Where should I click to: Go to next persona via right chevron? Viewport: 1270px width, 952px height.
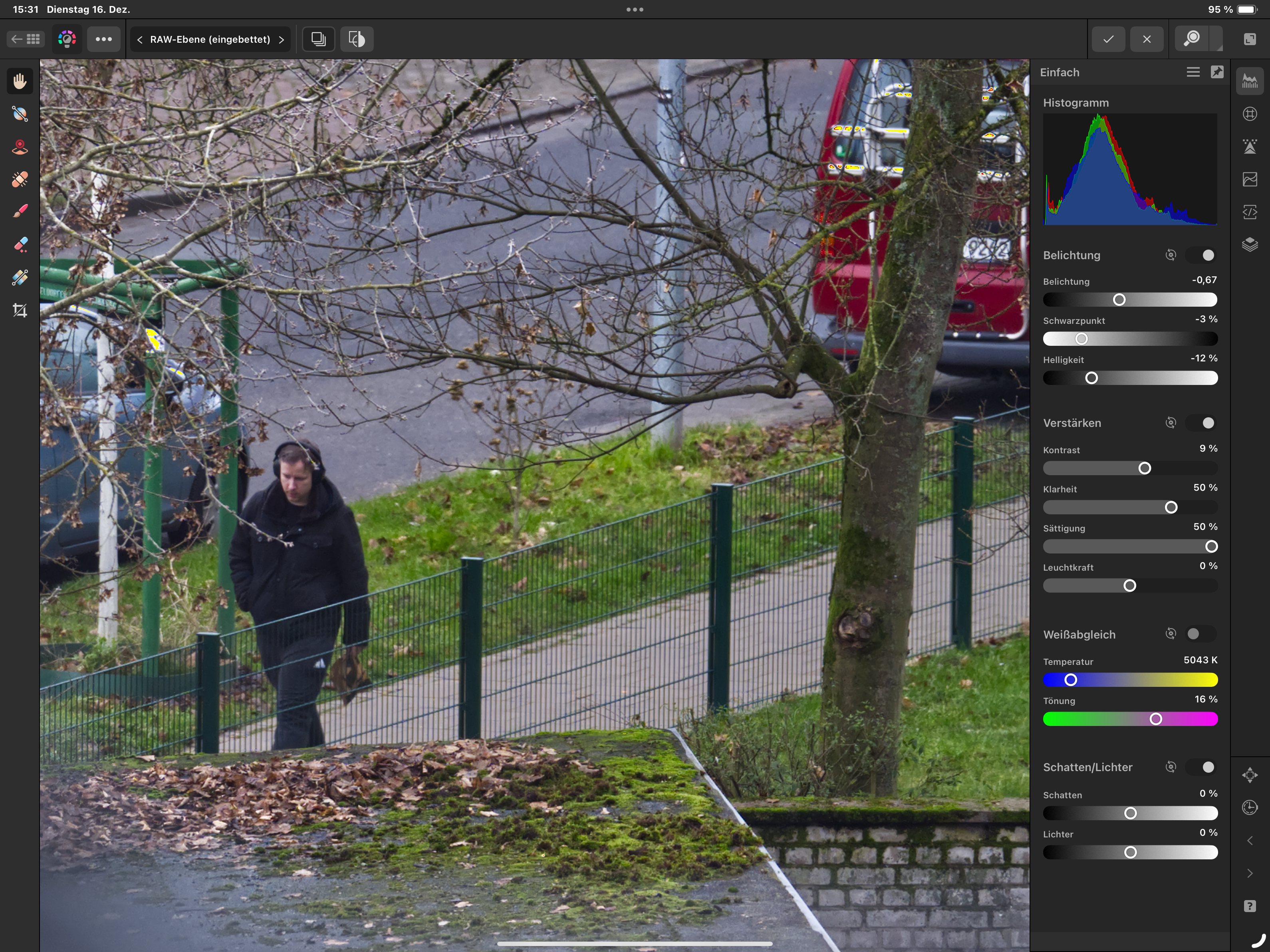(x=281, y=40)
